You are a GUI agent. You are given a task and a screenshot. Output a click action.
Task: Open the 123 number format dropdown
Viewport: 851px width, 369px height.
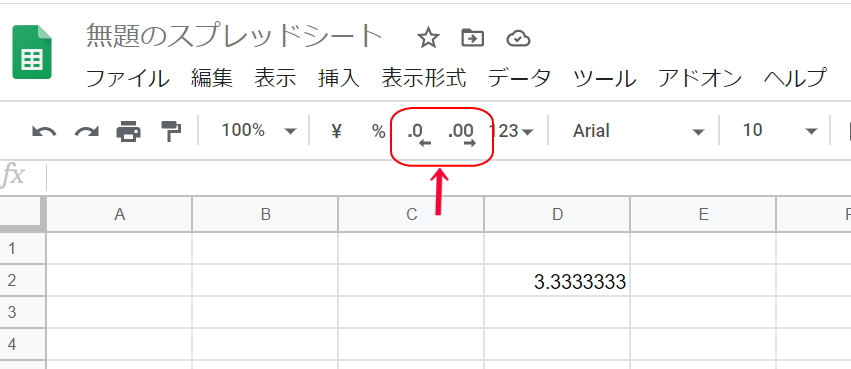pyautogui.click(x=511, y=131)
